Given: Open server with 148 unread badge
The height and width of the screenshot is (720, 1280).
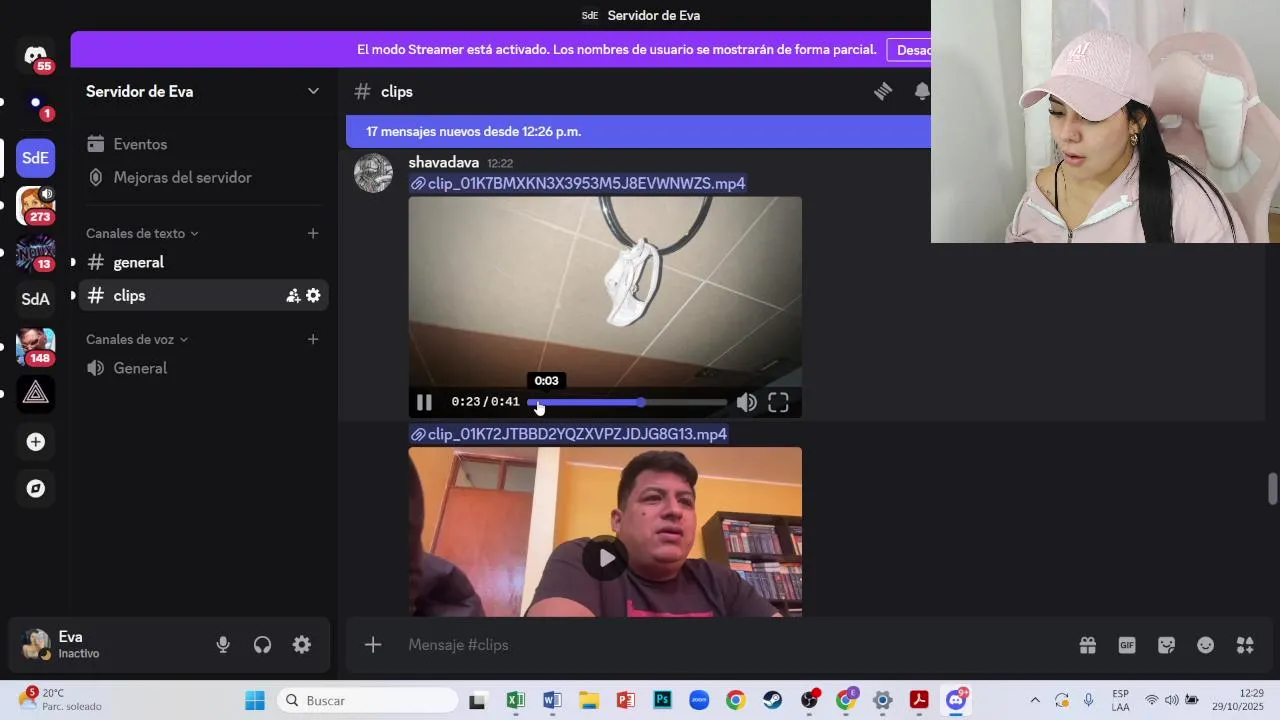Looking at the screenshot, I should (35, 346).
